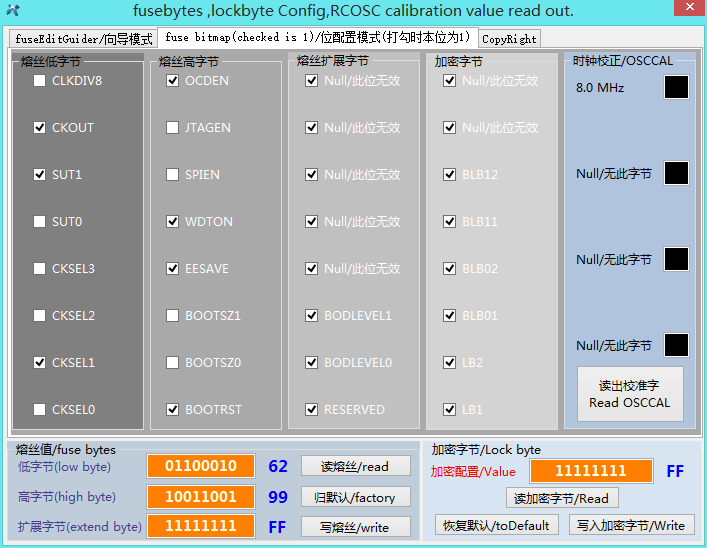Click the lock byte hex value FF

pyautogui.click(x=675, y=471)
